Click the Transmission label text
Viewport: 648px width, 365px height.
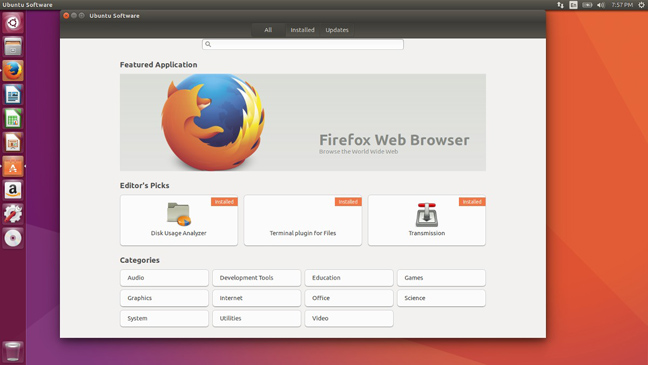[427, 233]
